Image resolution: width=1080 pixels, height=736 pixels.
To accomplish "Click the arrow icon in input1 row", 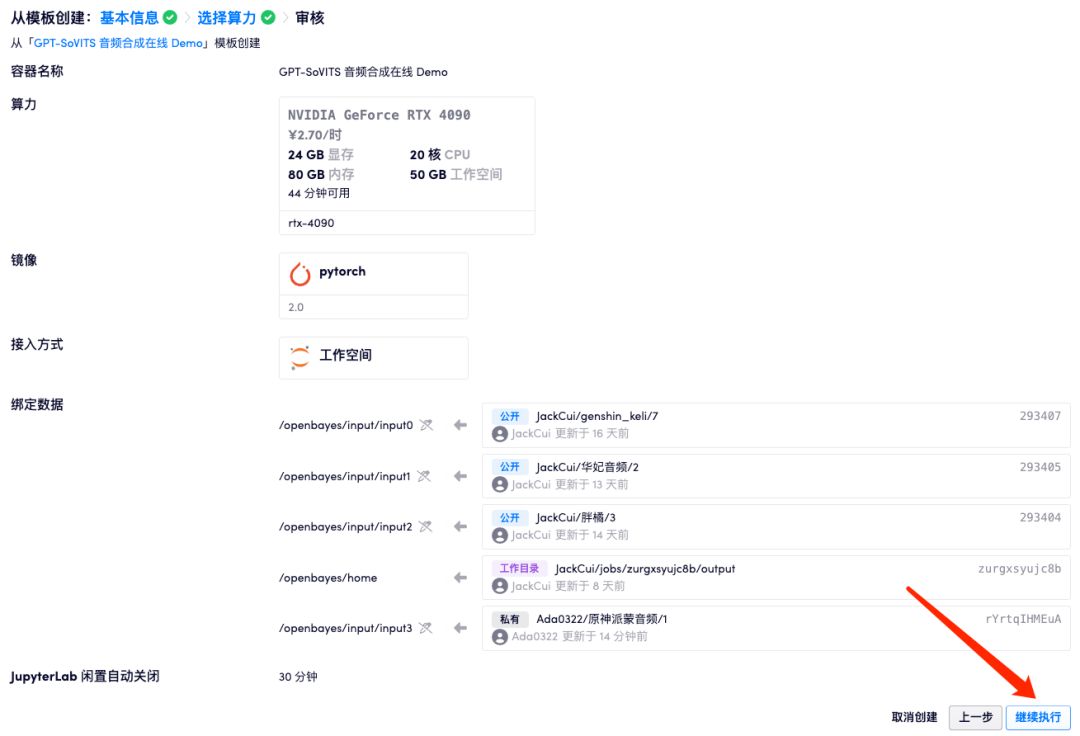I will 460,476.
